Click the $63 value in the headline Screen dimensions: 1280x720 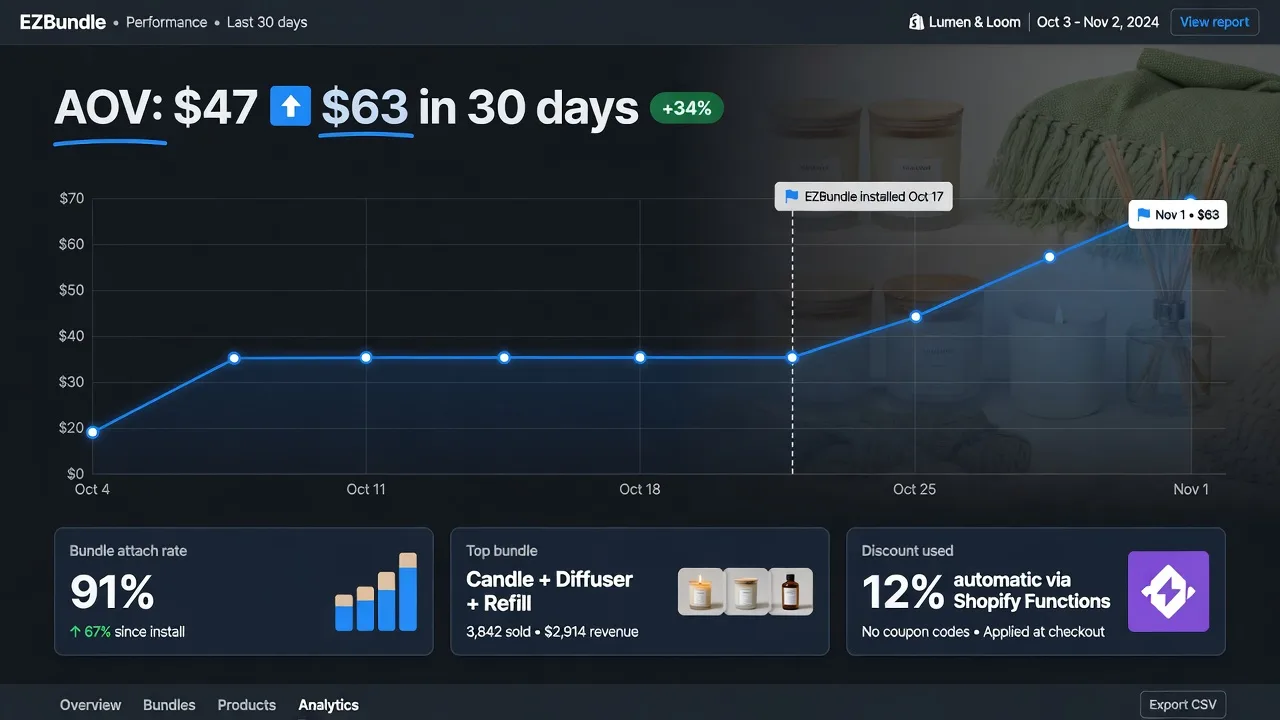(365, 107)
